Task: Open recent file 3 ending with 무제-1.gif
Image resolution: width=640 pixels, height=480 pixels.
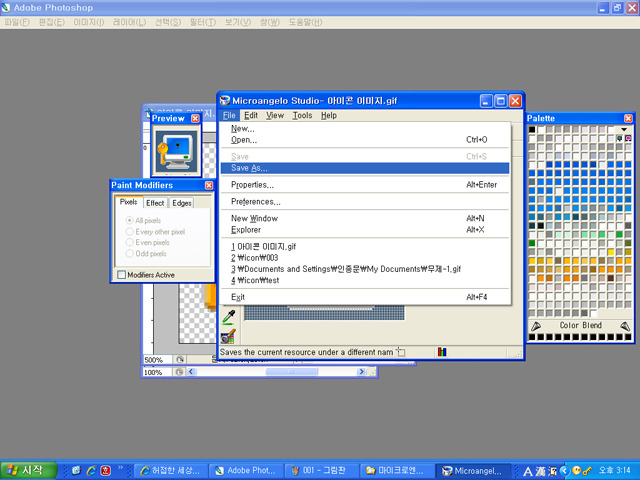Action: click(365, 269)
